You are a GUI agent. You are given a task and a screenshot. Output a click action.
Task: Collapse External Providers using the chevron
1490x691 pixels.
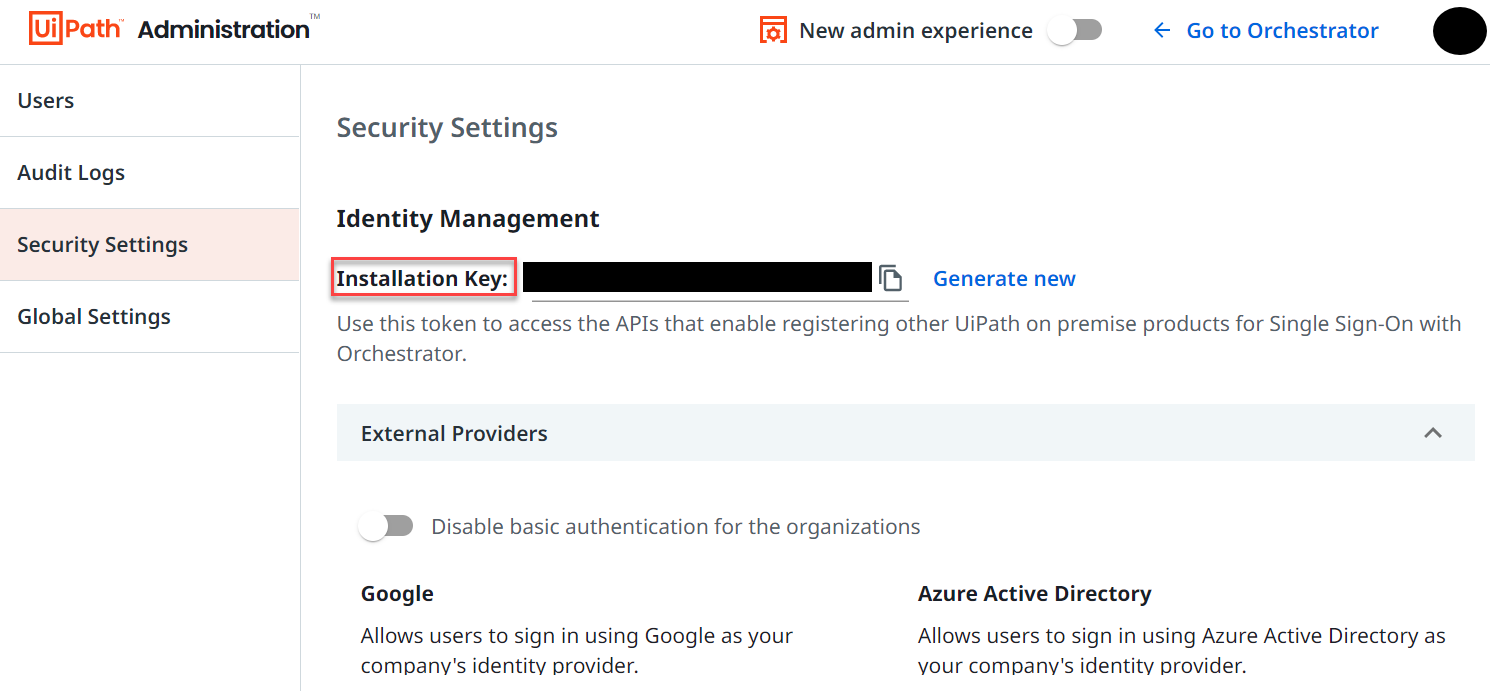(1432, 433)
